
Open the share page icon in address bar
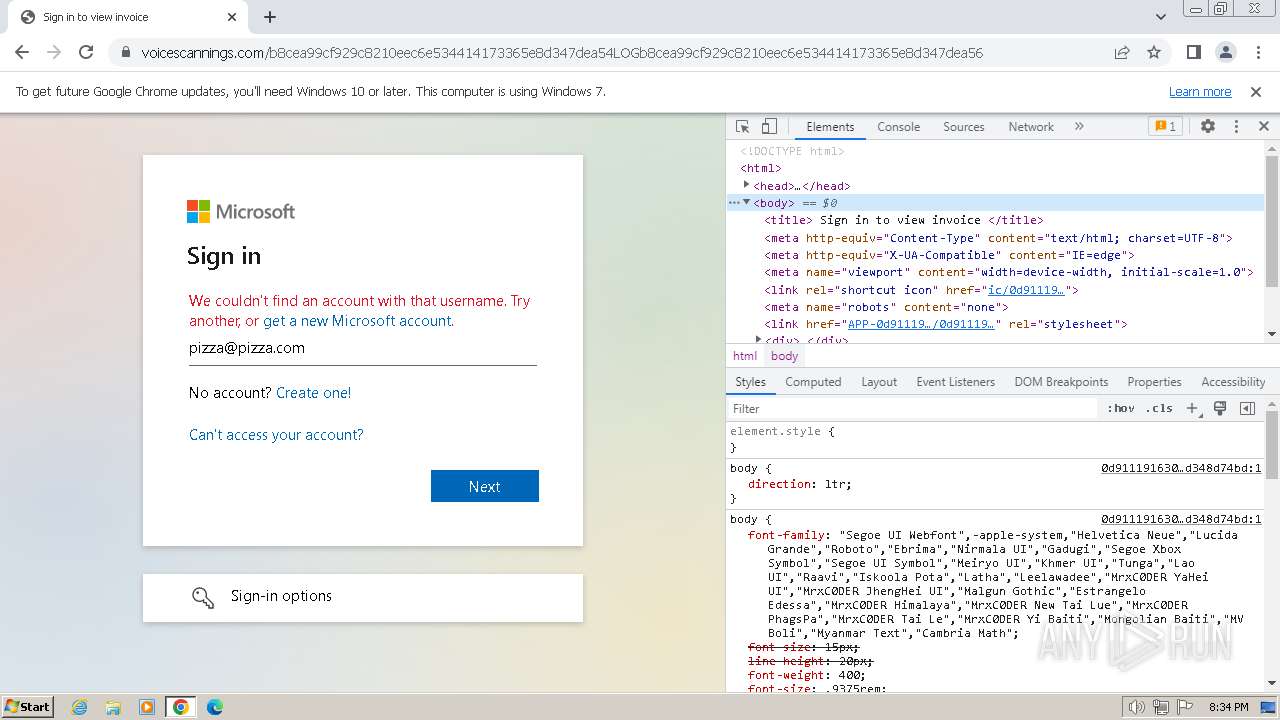click(1122, 53)
